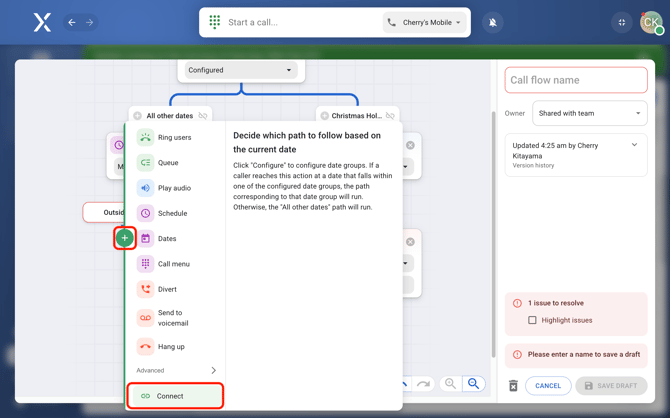Click the Cancel button
The height and width of the screenshot is (418, 670).
(547, 385)
